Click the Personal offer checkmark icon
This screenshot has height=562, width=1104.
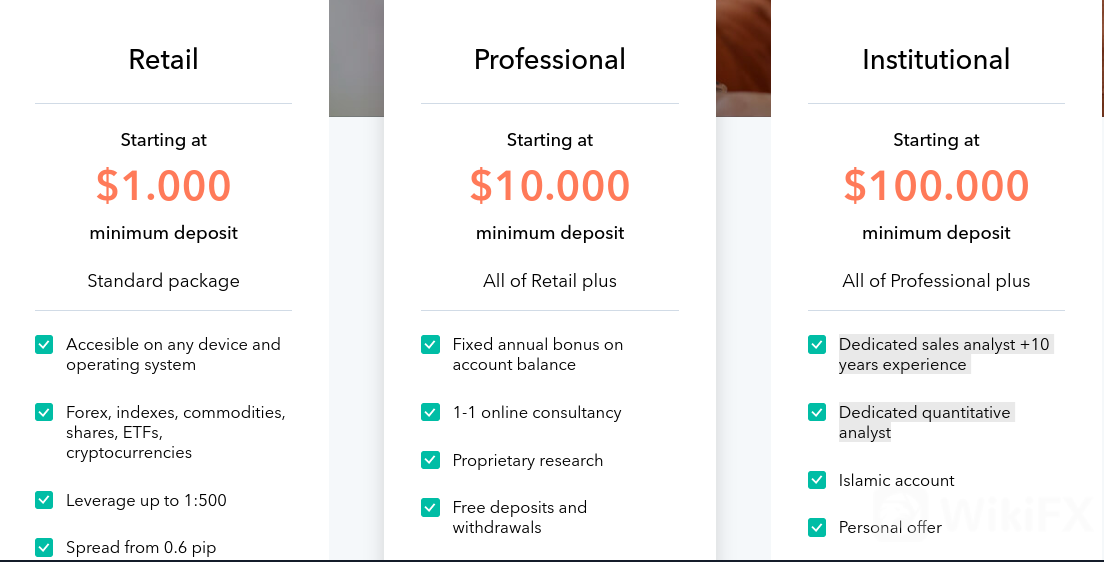click(817, 527)
